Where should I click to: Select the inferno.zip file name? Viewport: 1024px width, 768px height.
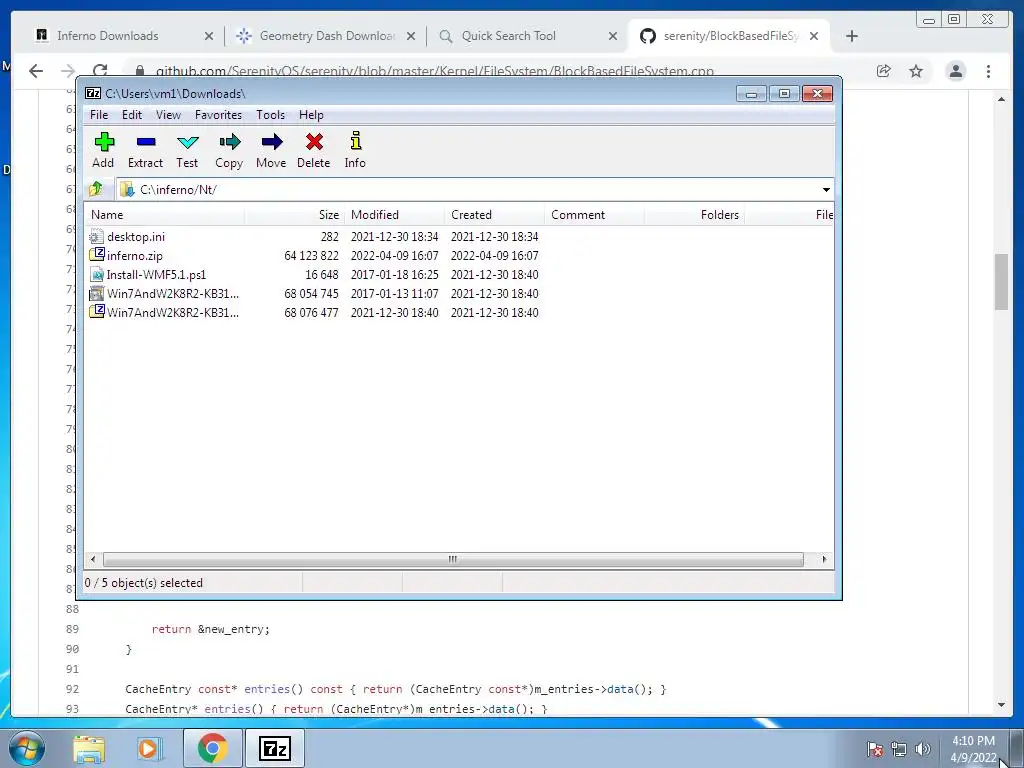pyautogui.click(x=135, y=255)
